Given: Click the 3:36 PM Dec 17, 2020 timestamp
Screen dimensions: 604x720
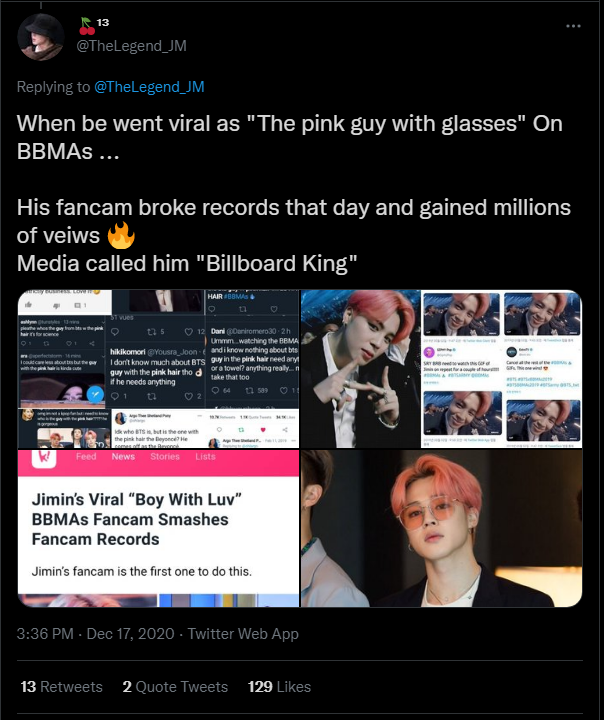Looking at the screenshot, I should (96, 634).
